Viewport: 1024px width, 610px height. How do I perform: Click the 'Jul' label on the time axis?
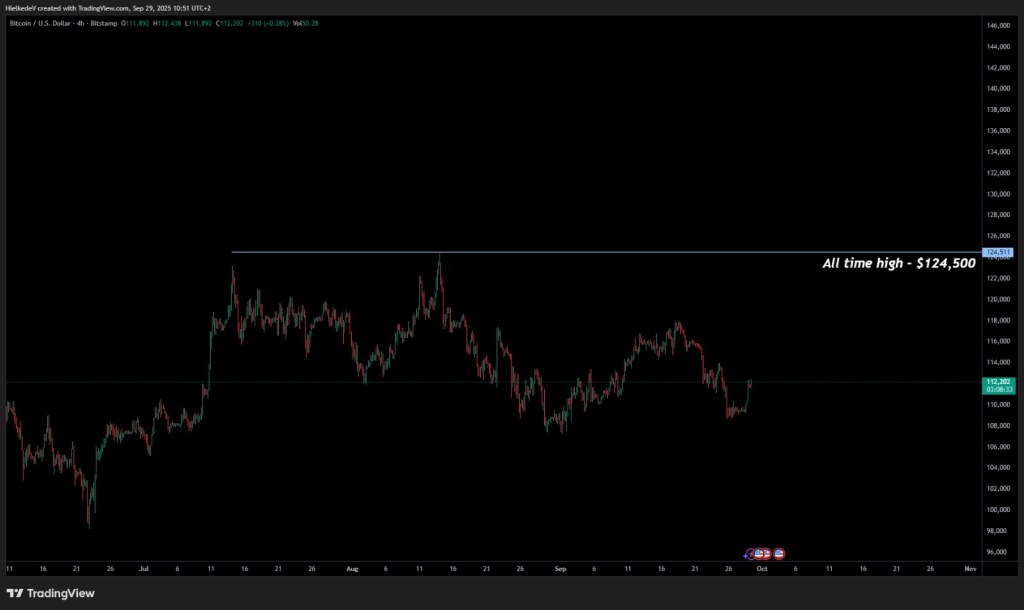[144, 568]
